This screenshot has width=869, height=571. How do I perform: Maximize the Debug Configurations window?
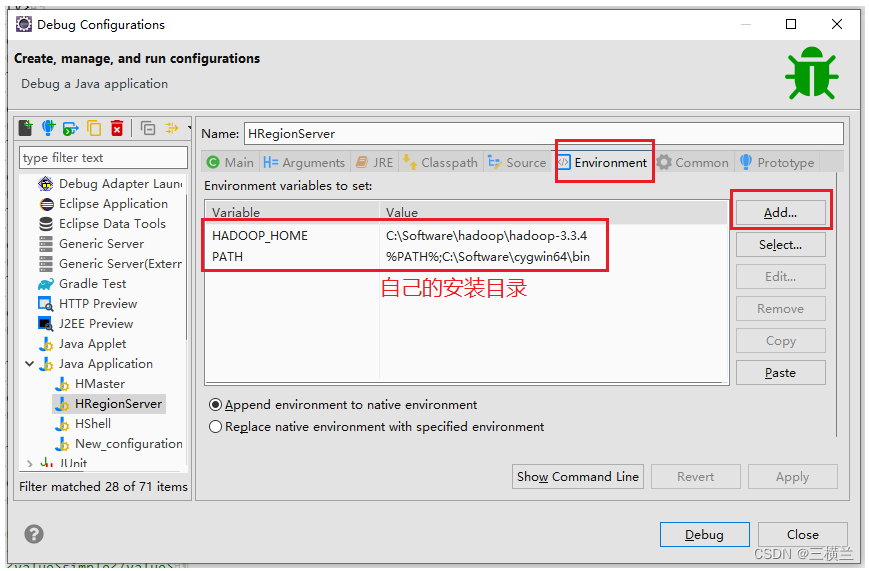(x=791, y=24)
